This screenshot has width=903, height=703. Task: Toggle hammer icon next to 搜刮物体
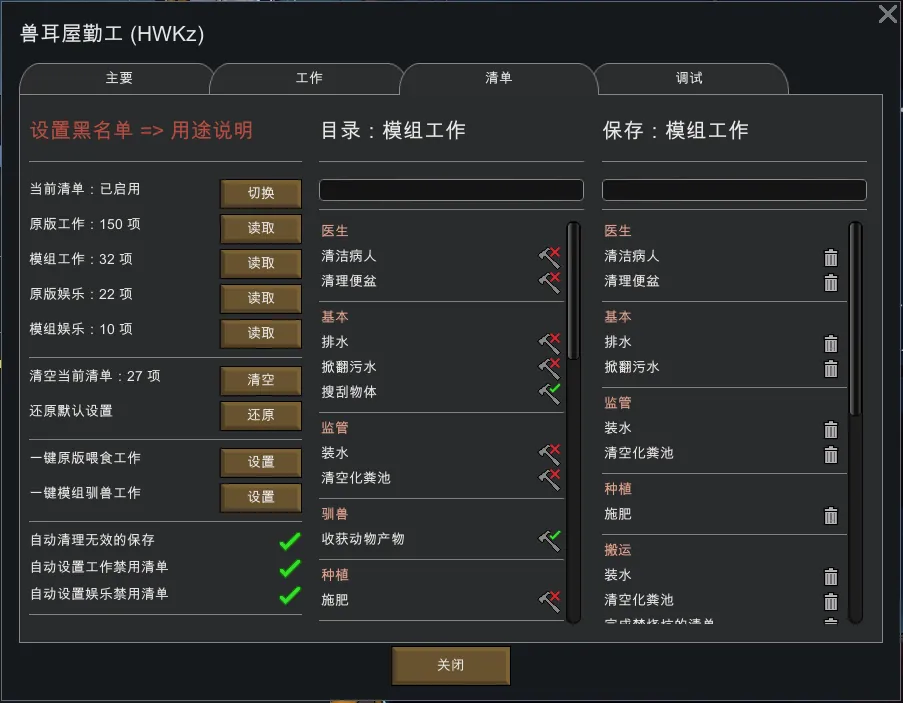coord(549,392)
